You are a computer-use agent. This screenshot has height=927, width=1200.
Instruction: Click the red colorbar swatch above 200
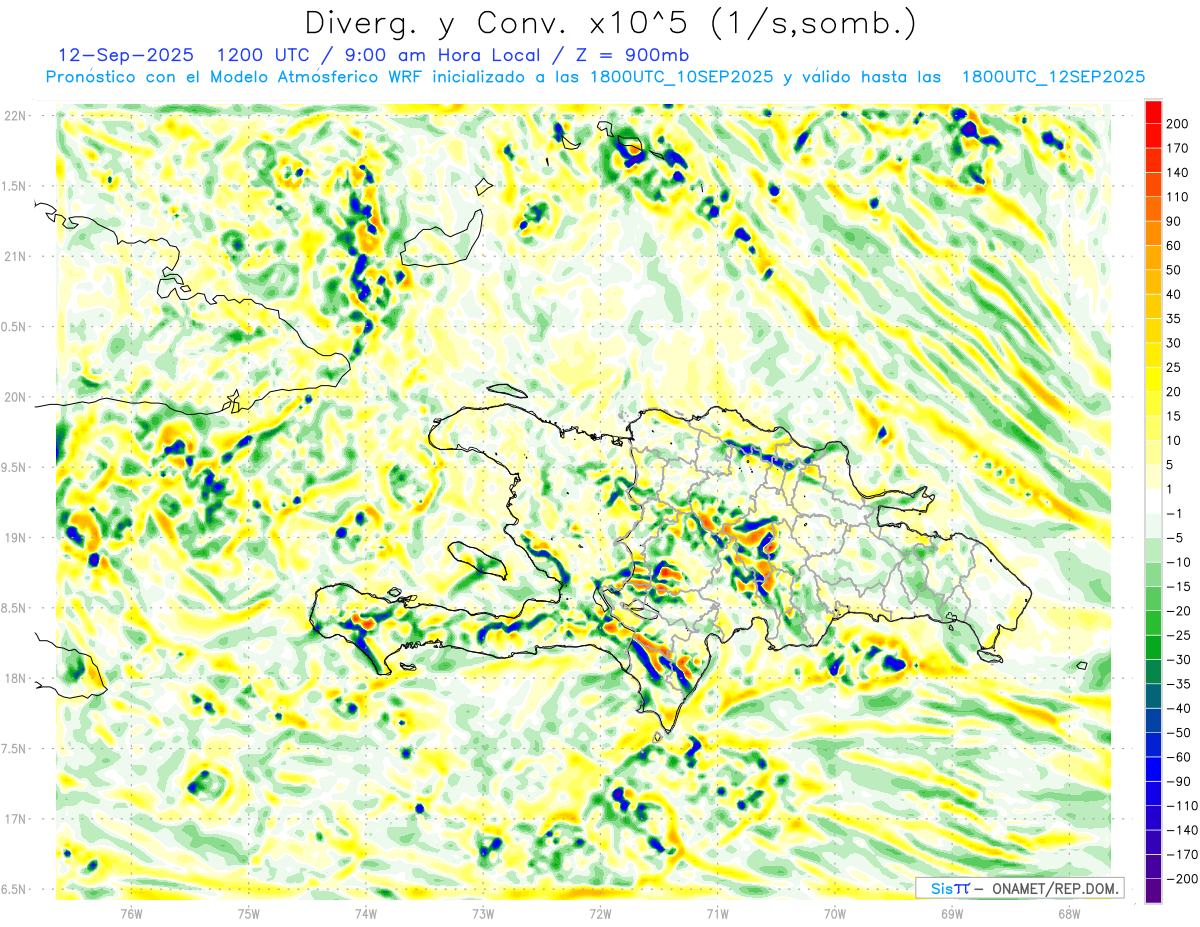point(1153,110)
